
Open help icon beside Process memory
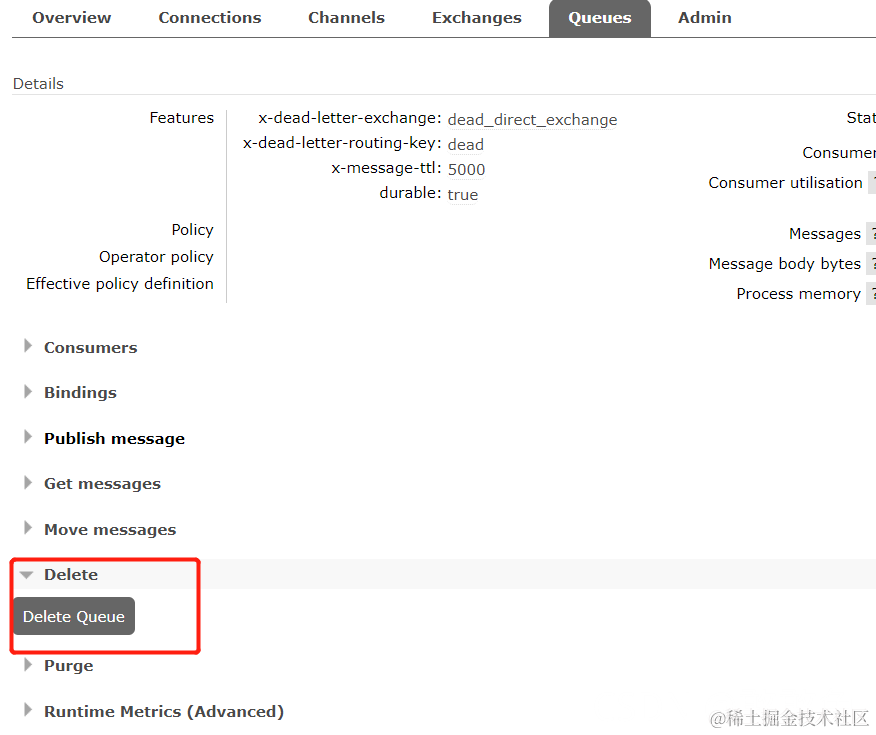[x=872, y=294]
